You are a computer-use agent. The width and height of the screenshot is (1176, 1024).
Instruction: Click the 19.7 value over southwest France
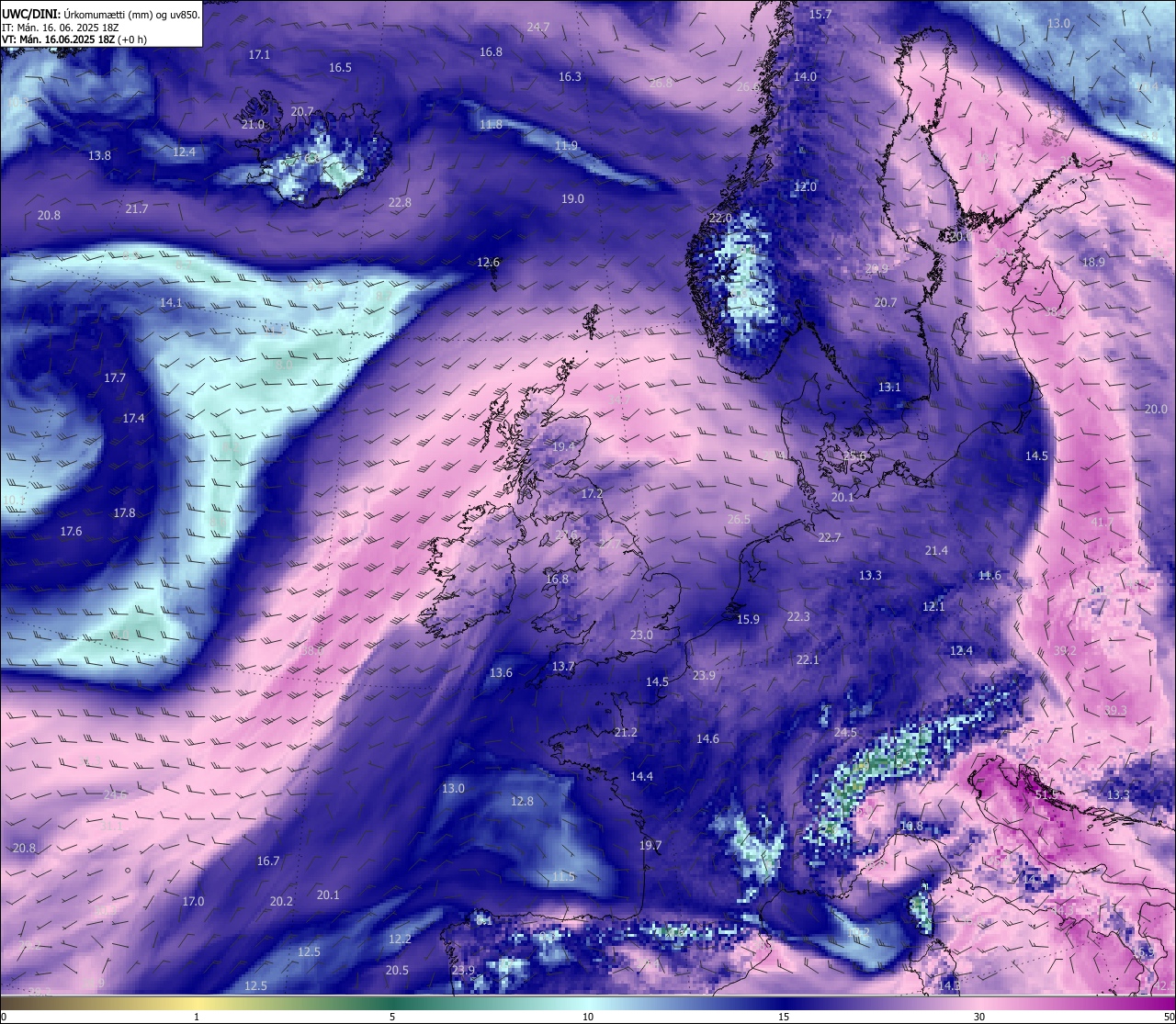650,845
